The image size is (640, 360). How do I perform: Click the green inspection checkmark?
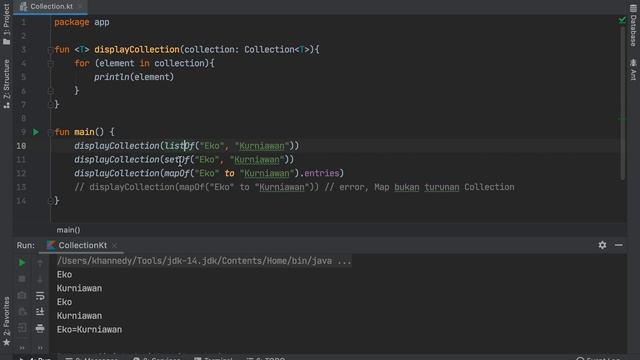(622, 20)
